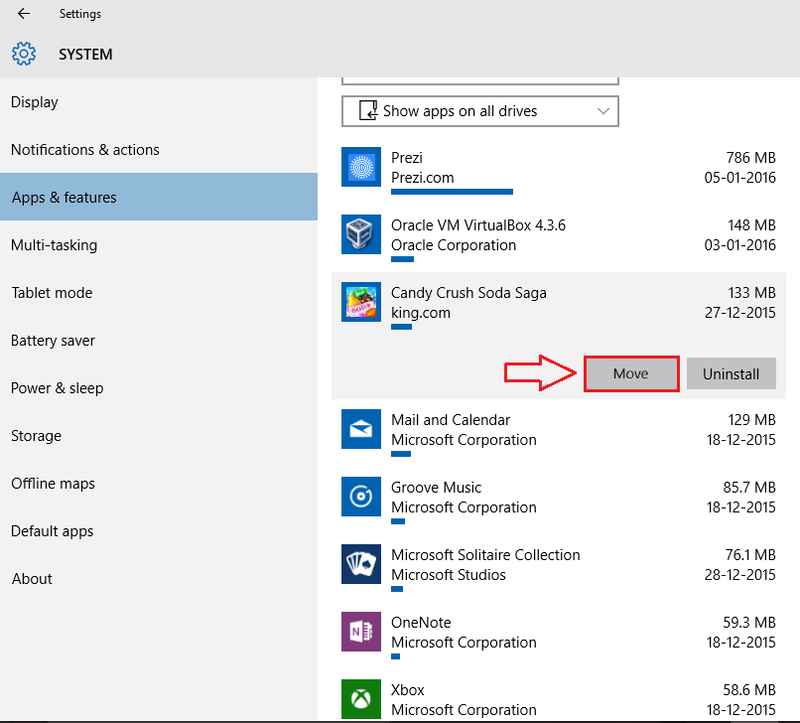Select the Groove Music icon

361,496
